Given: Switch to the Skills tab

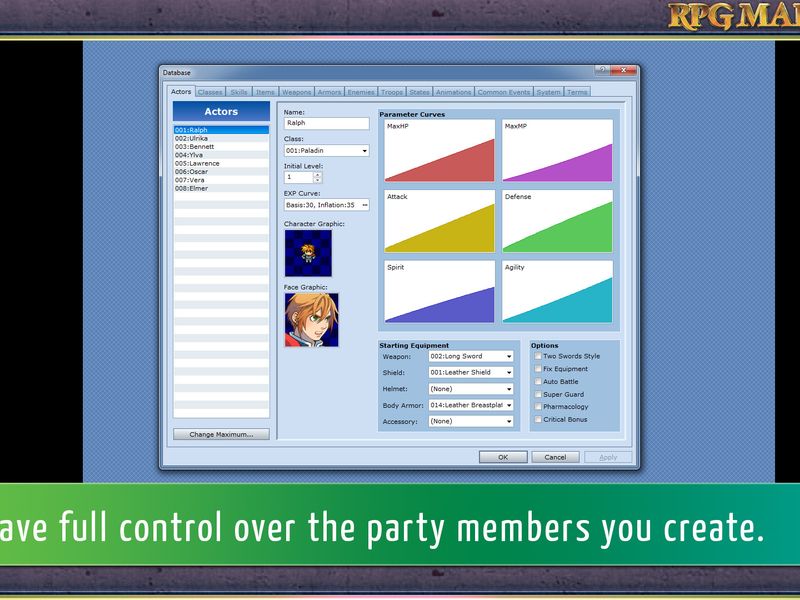Looking at the screenshot, I should 238,92.
